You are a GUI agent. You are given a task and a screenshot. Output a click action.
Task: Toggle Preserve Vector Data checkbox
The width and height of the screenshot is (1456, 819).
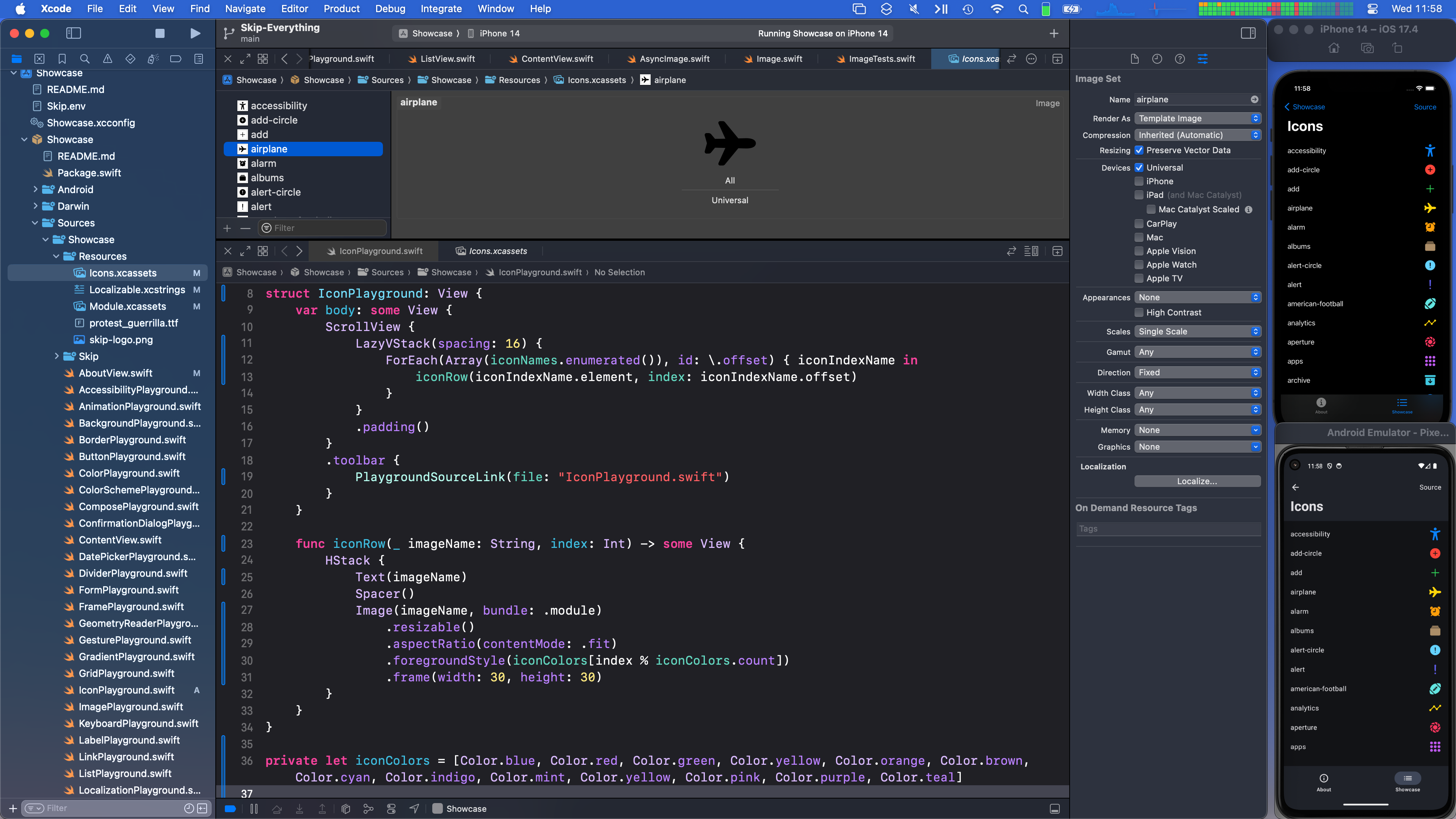point(1139,151)
